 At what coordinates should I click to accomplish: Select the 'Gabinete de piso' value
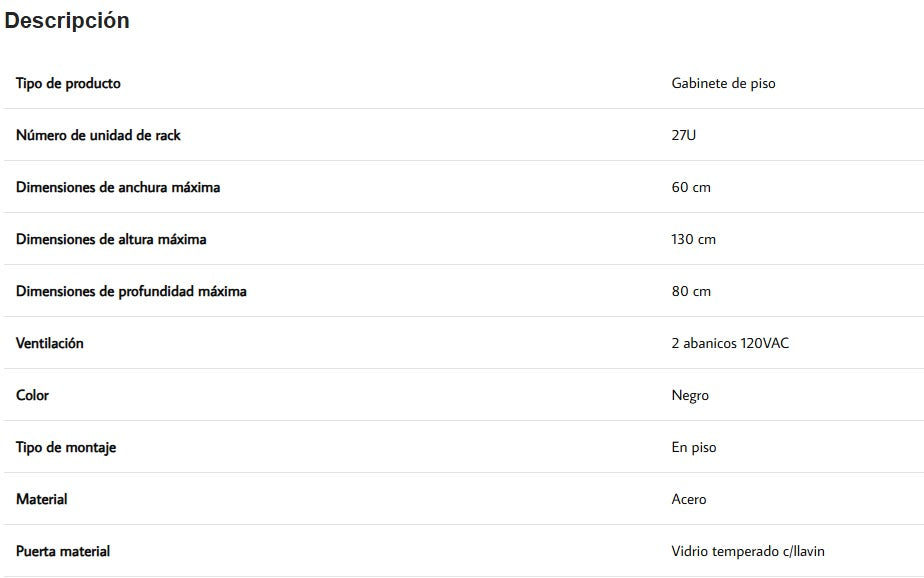pyautogui.click(x=723, y=83)
